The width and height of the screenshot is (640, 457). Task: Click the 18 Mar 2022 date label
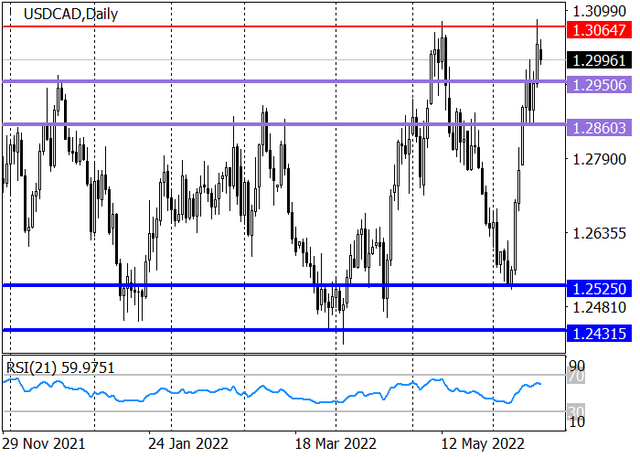(x=336, y=444)
